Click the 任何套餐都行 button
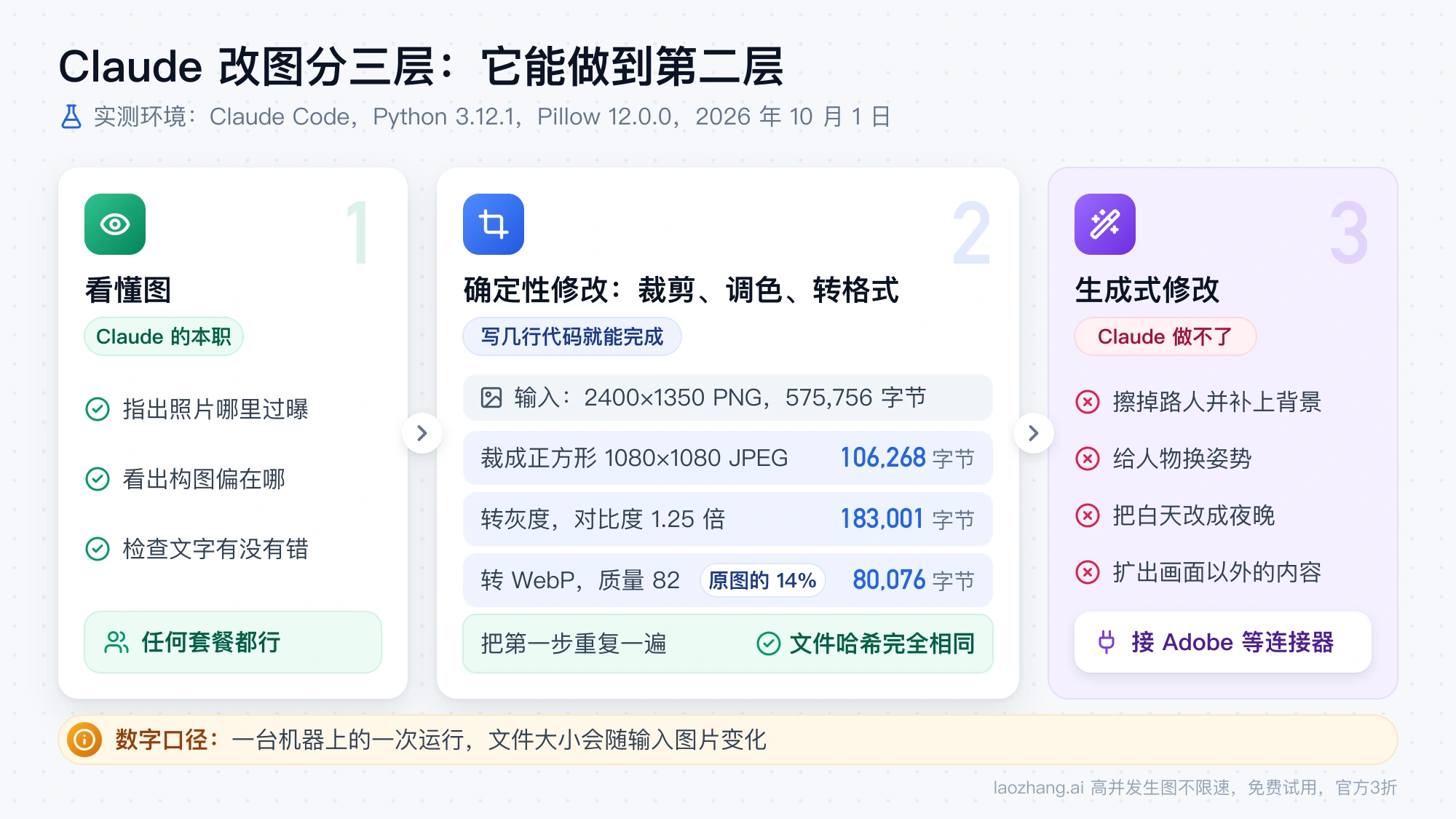Viewport: 1456px width, 819px height. [x=233, y=642]
